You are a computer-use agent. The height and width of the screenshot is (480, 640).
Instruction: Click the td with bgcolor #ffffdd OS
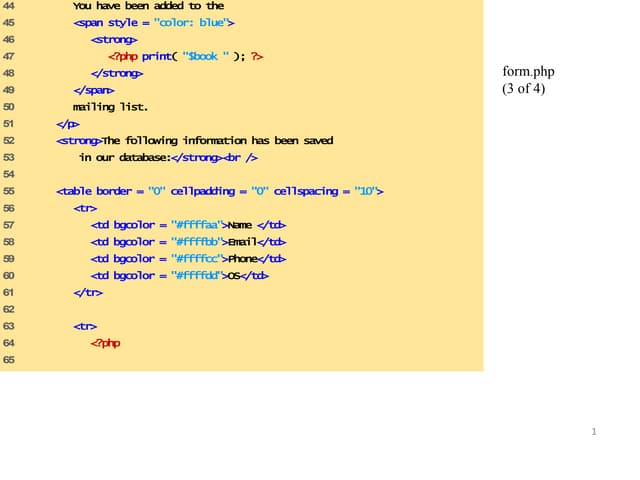point(179,276)
